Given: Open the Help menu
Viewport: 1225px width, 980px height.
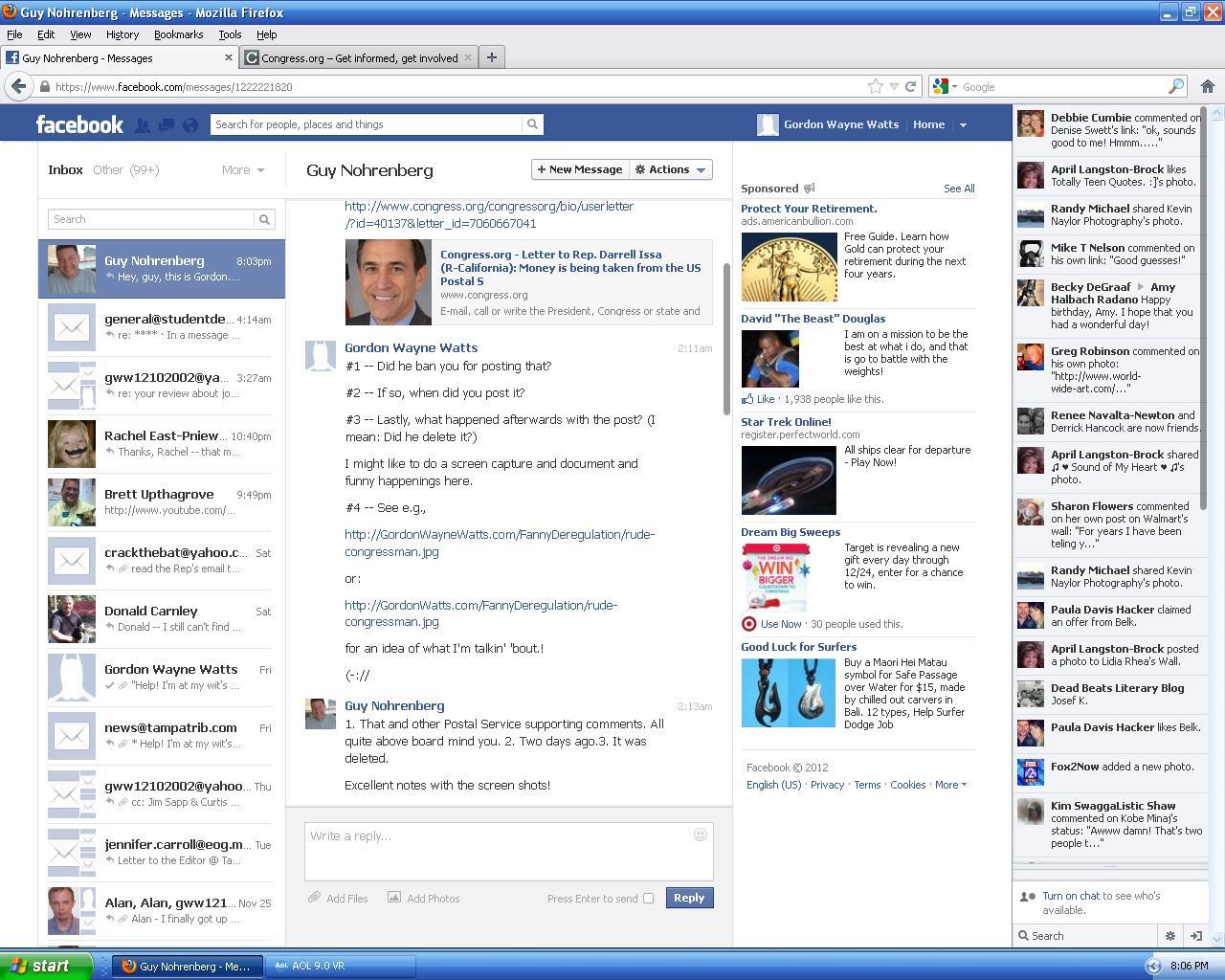Looking at the screenshot, I should [267, 34].
